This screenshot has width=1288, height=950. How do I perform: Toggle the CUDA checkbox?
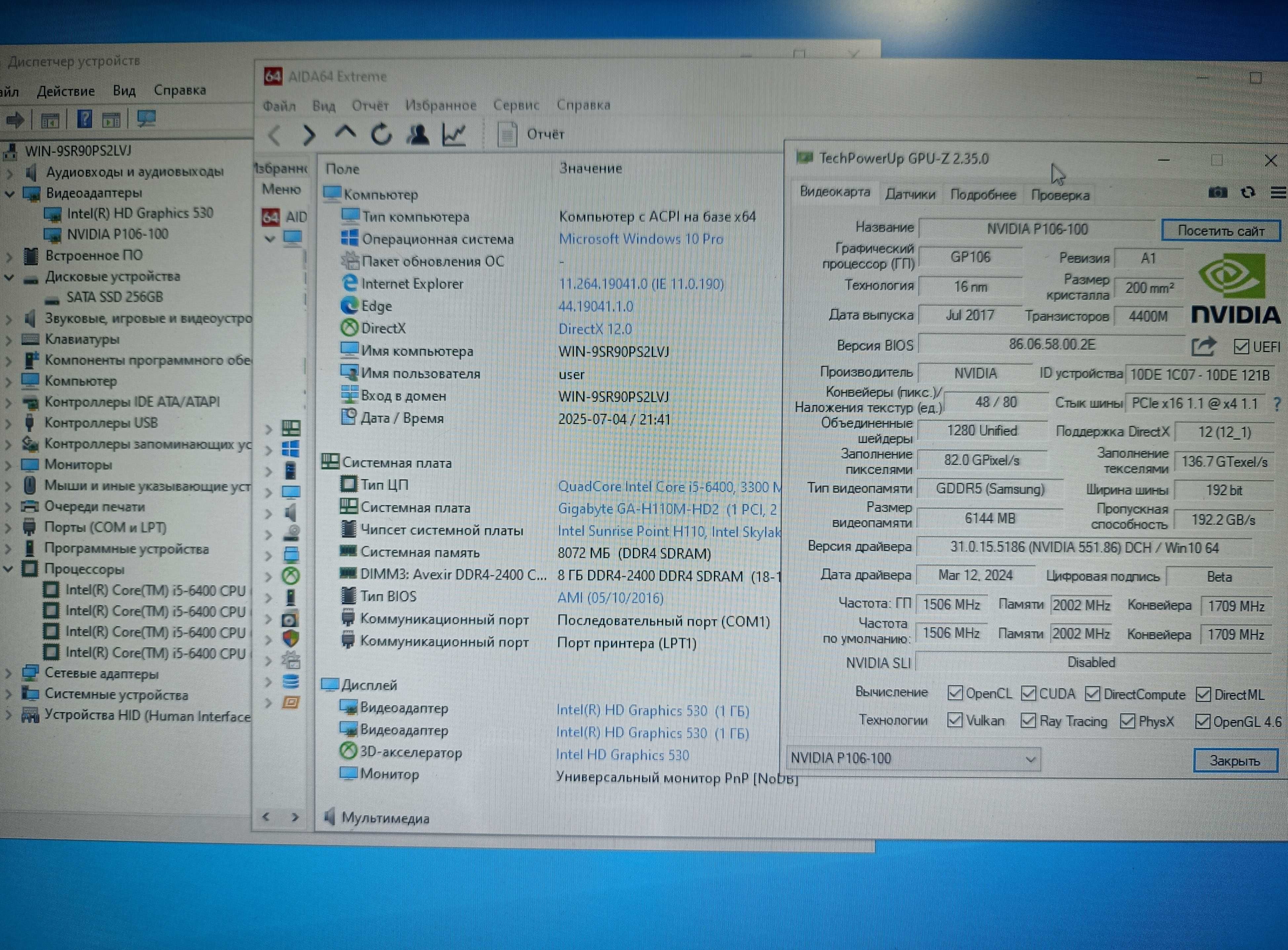click(x=1028, y=693)
